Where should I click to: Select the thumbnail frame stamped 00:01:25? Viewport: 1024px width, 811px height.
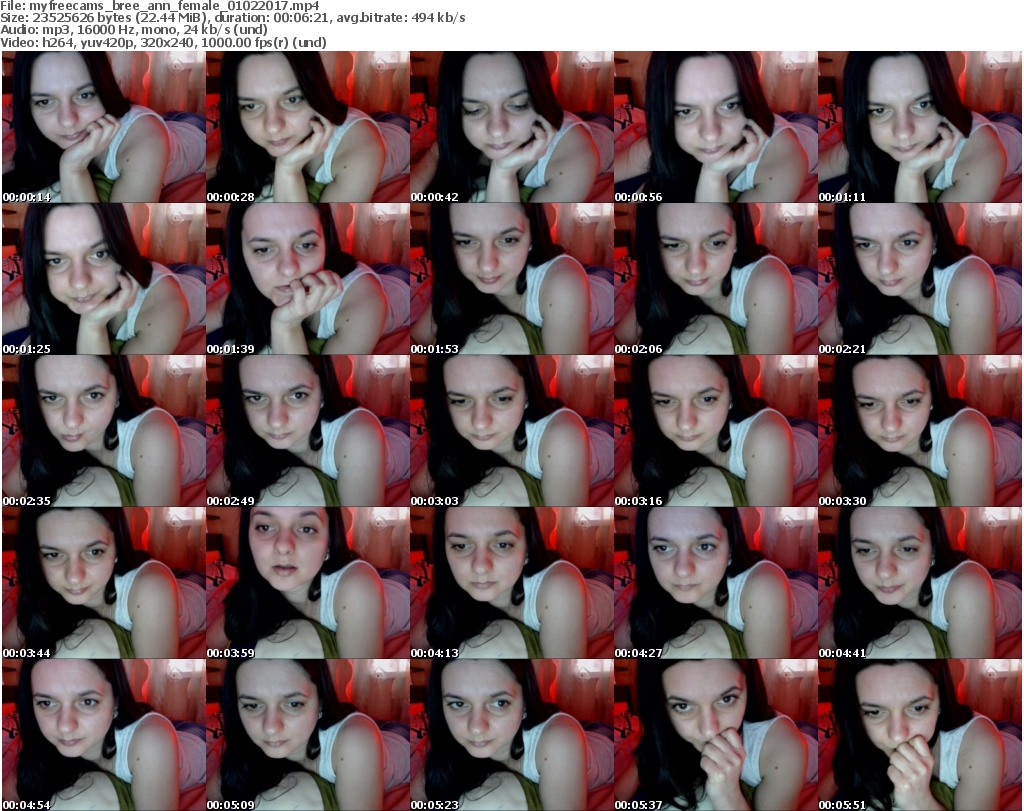103,279
